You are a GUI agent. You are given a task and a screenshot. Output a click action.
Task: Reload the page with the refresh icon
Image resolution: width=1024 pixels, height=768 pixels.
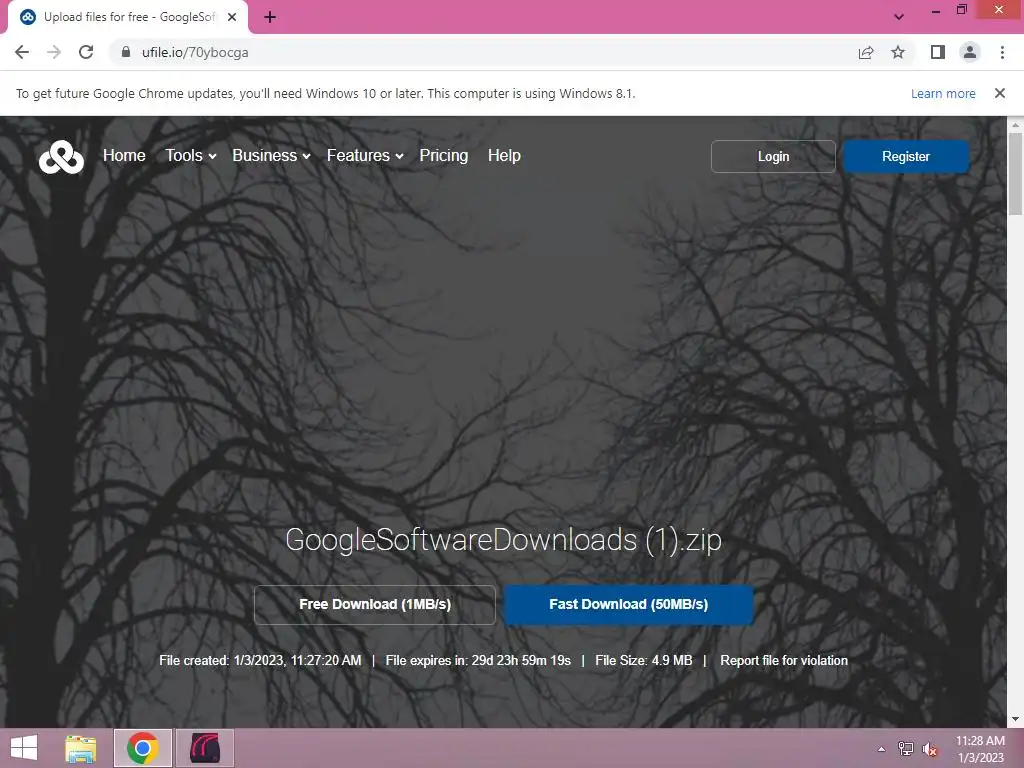coord(86,52)
